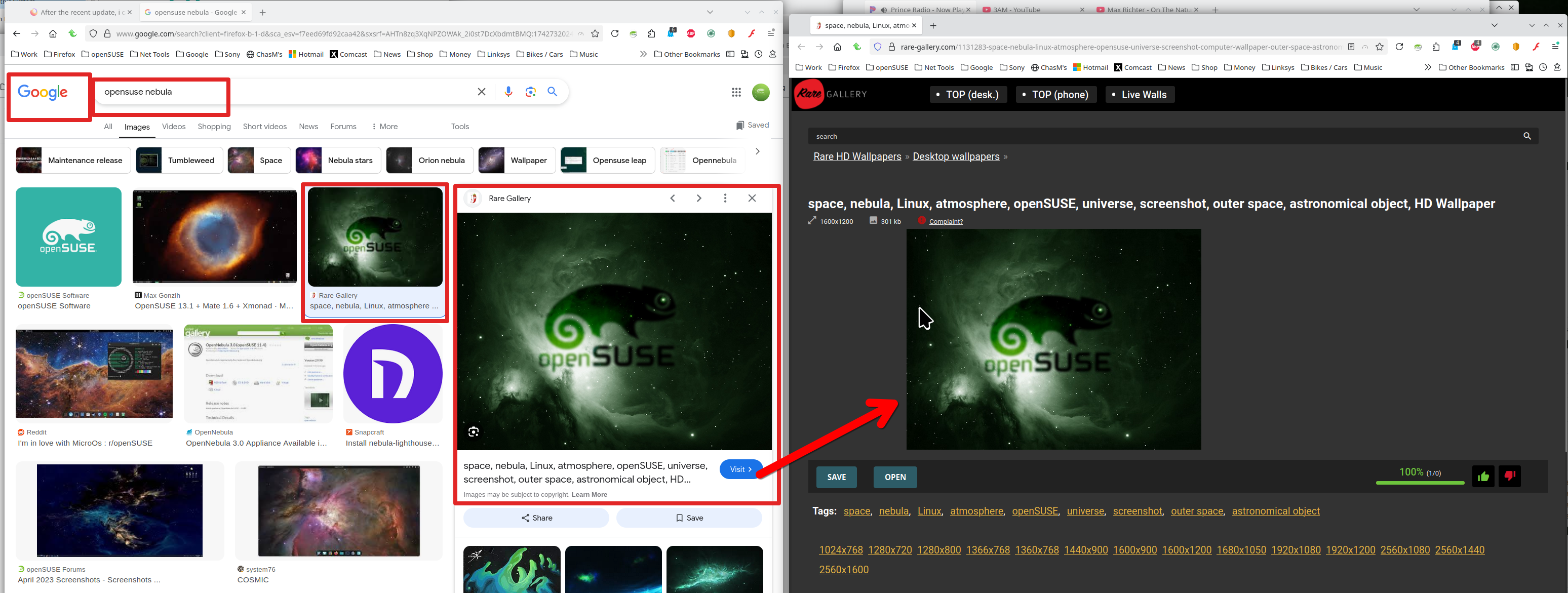Open the Desktop wallpapers breadcrumb

point(956,157)
